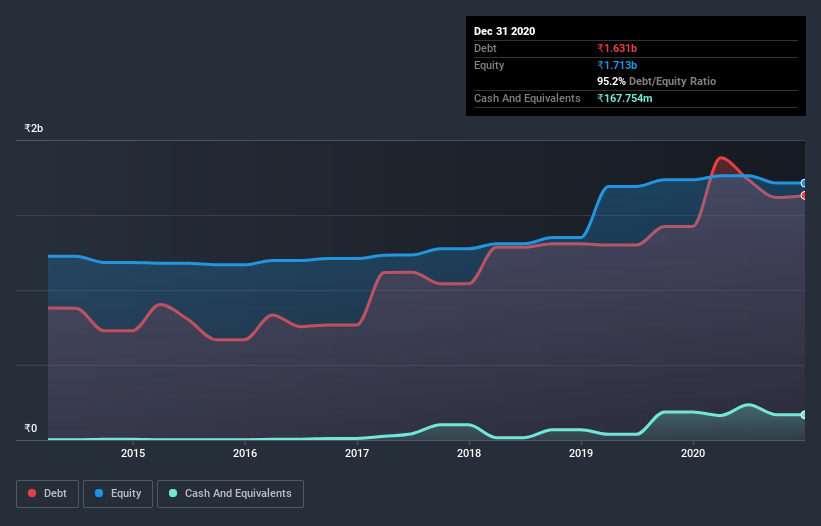
Task: Select the red Debt end-point marker
Action: [804, 195]
